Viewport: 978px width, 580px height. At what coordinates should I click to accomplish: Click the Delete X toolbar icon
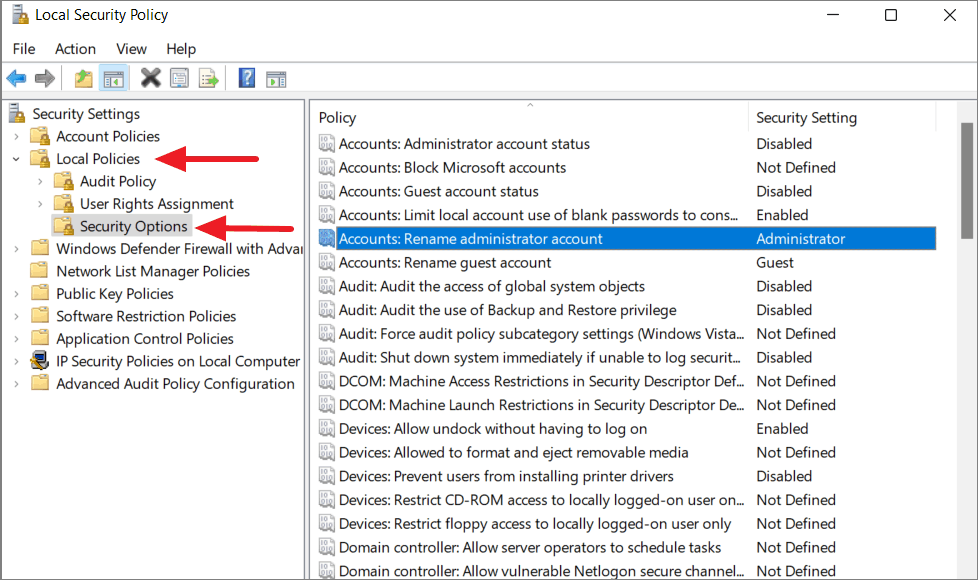[x=150, y=78]
